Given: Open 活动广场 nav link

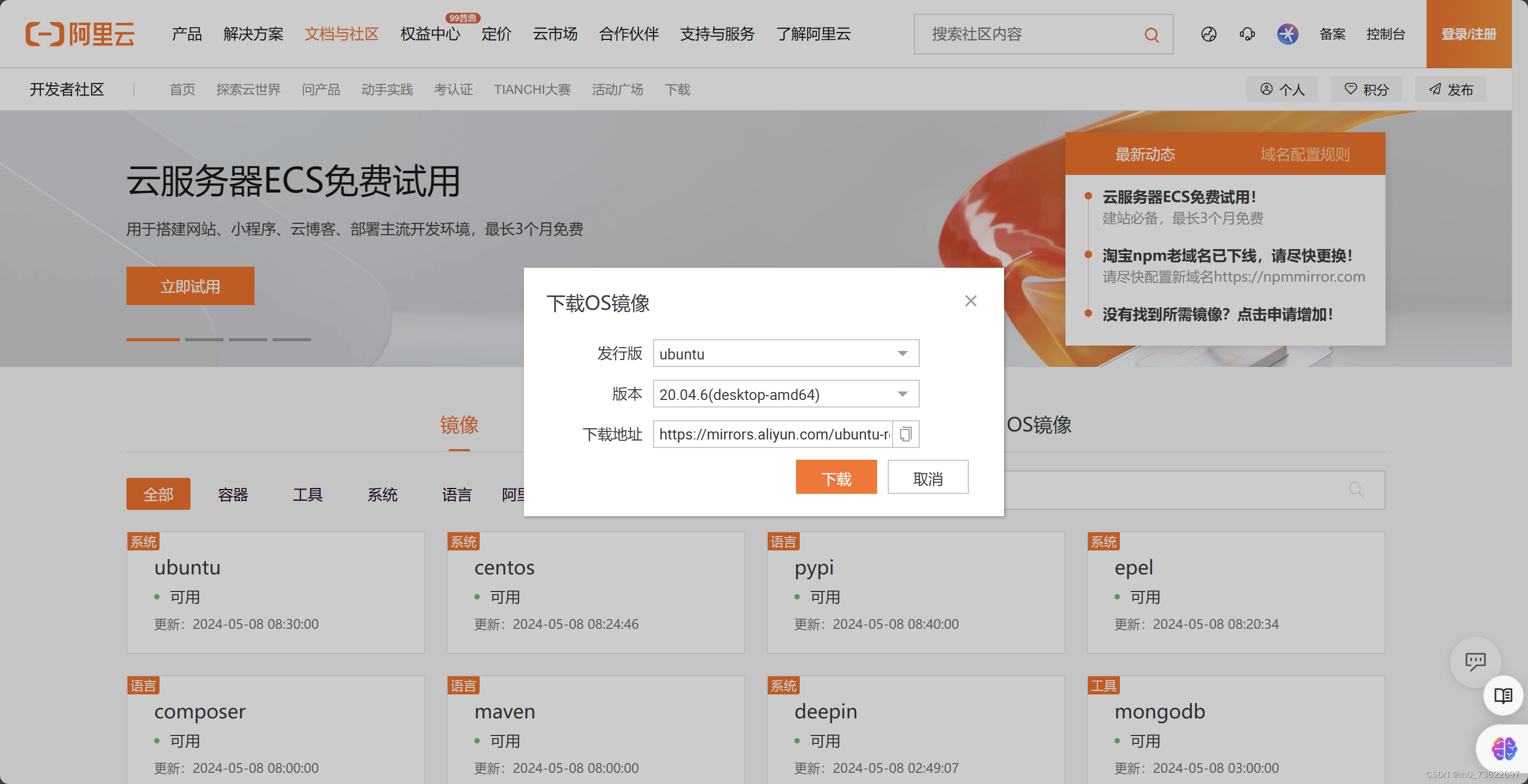Looking at the screenshot, I should pyautogui.click(x=617, y=90).
